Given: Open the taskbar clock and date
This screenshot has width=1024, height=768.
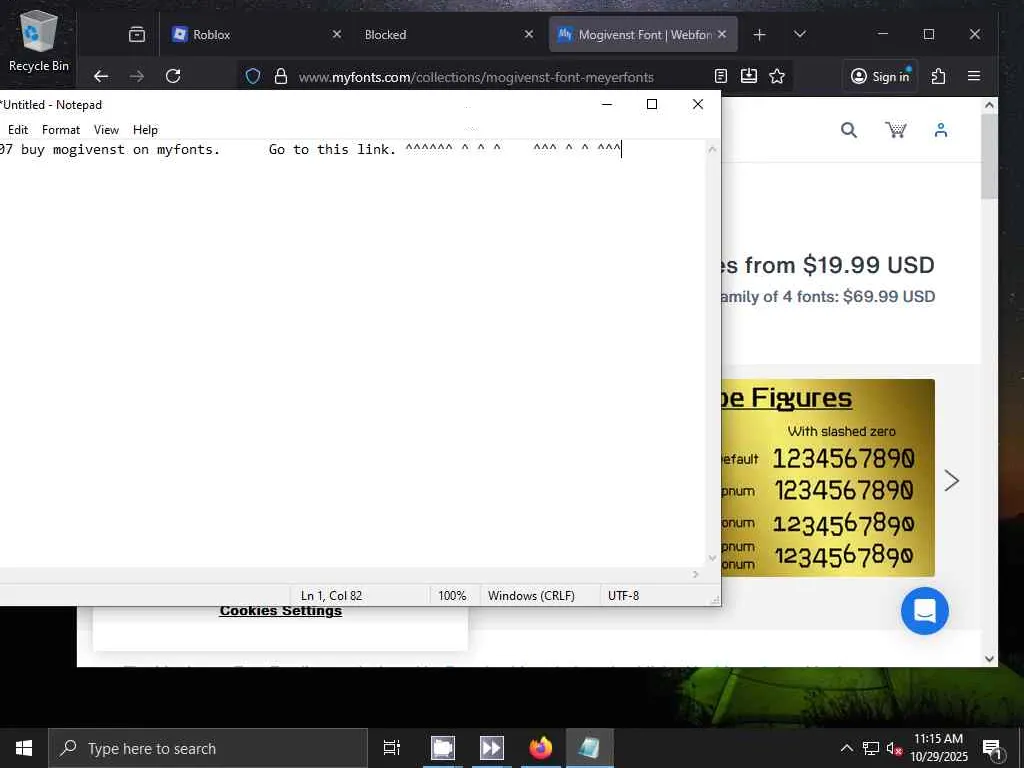Looking at the screenshot, I should [938, 748].
